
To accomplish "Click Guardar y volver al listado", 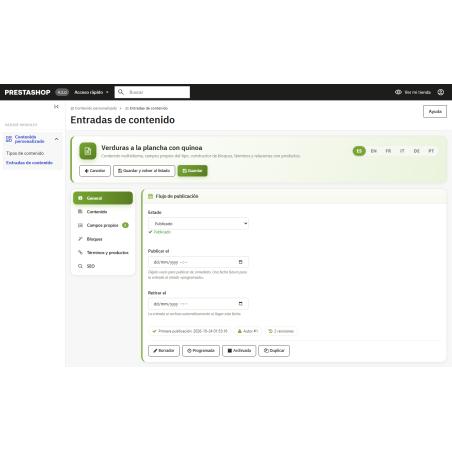I will 144,171.
